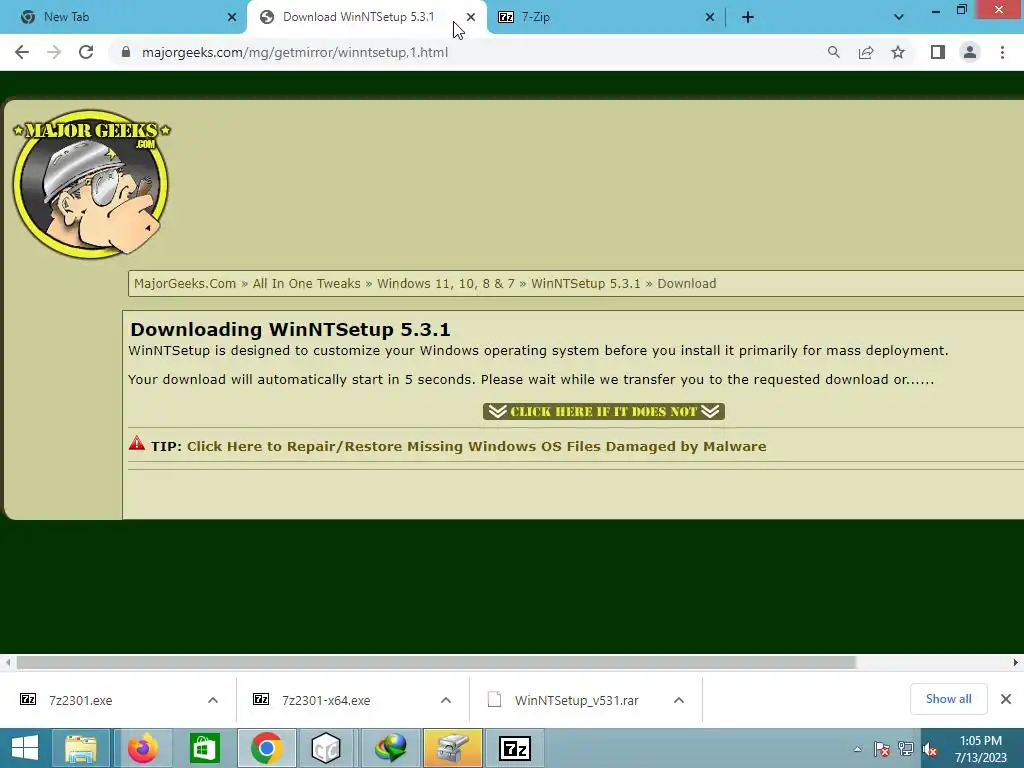Select the Download WinNTSetup 5.3.1 tab

pos(359,18)
